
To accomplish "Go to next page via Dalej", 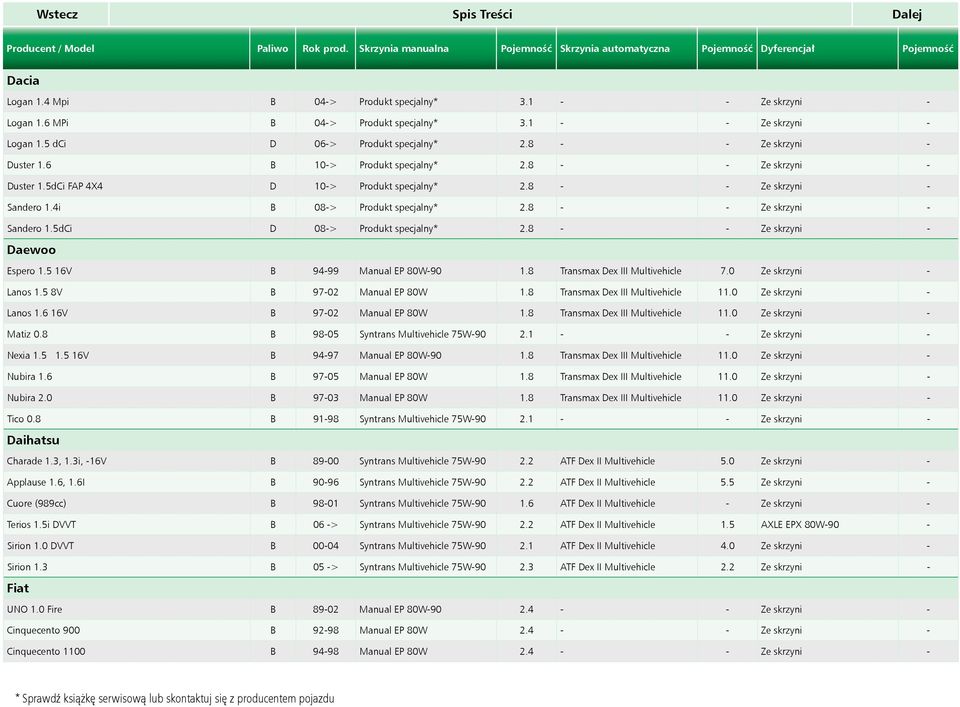I will (x=906, y=14).
